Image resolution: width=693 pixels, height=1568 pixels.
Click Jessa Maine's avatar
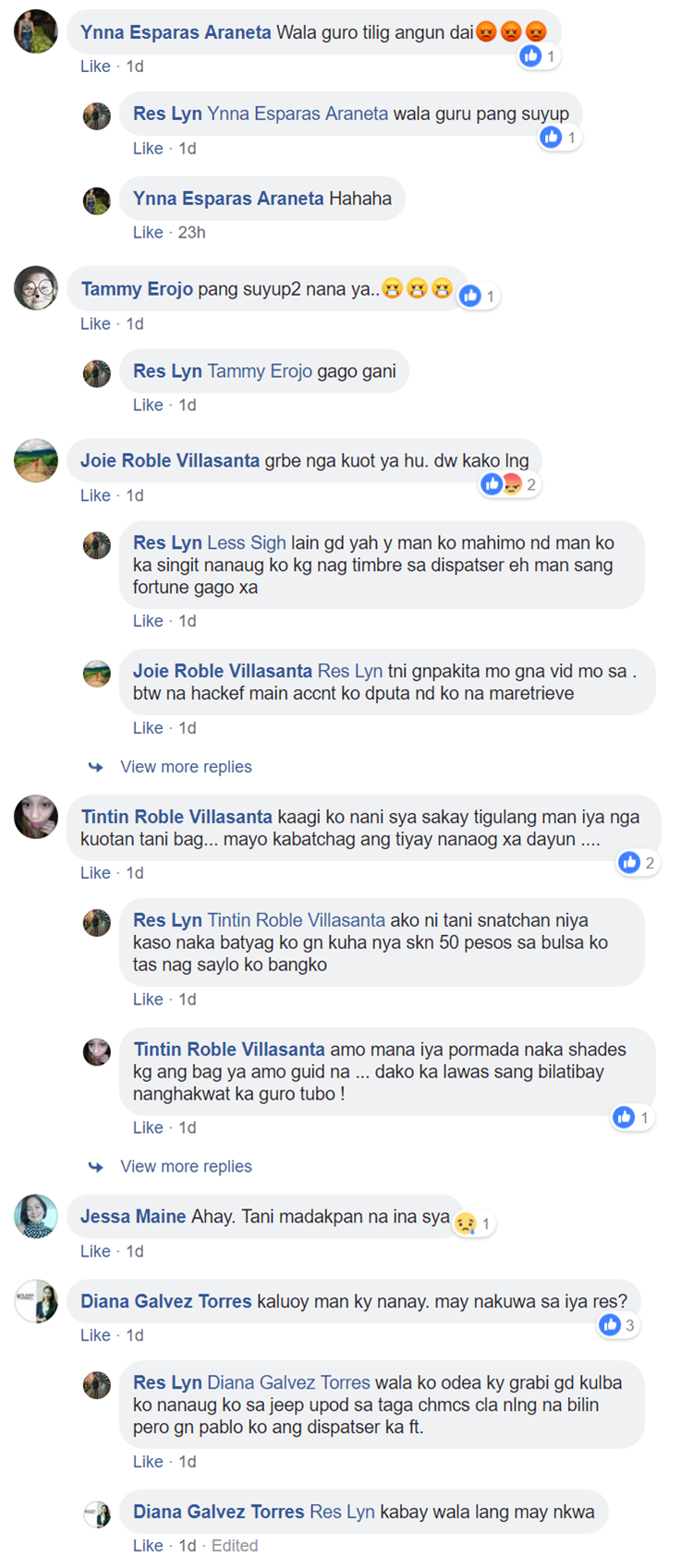click(36, 1216)
